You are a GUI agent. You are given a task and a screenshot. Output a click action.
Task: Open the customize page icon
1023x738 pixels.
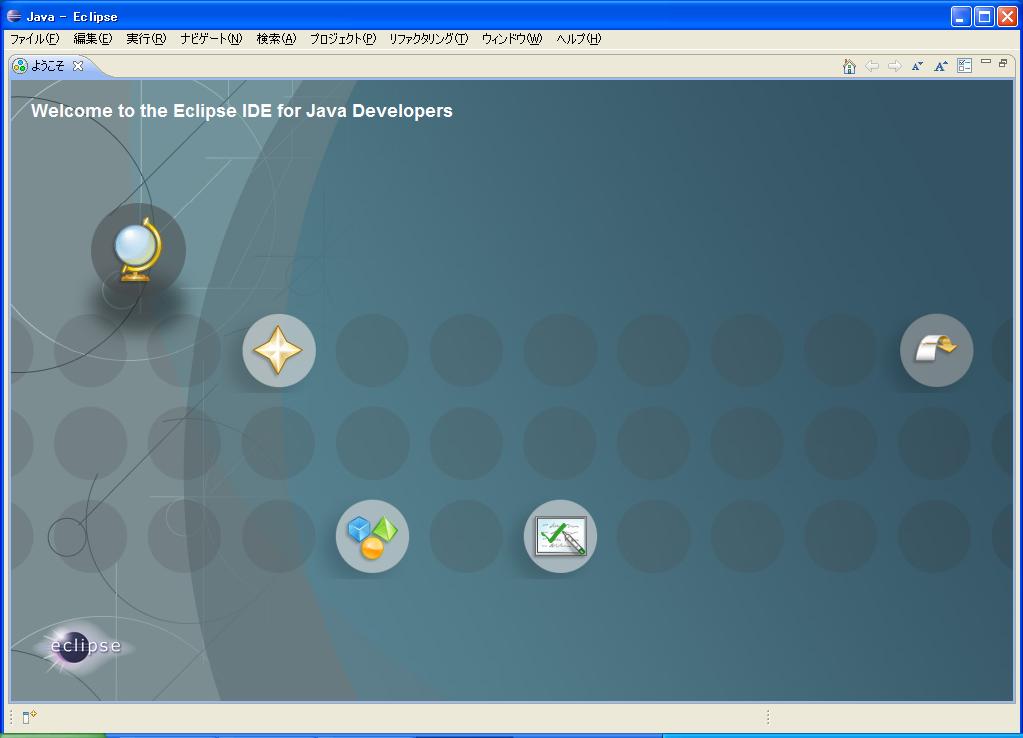tap(964, 66)
